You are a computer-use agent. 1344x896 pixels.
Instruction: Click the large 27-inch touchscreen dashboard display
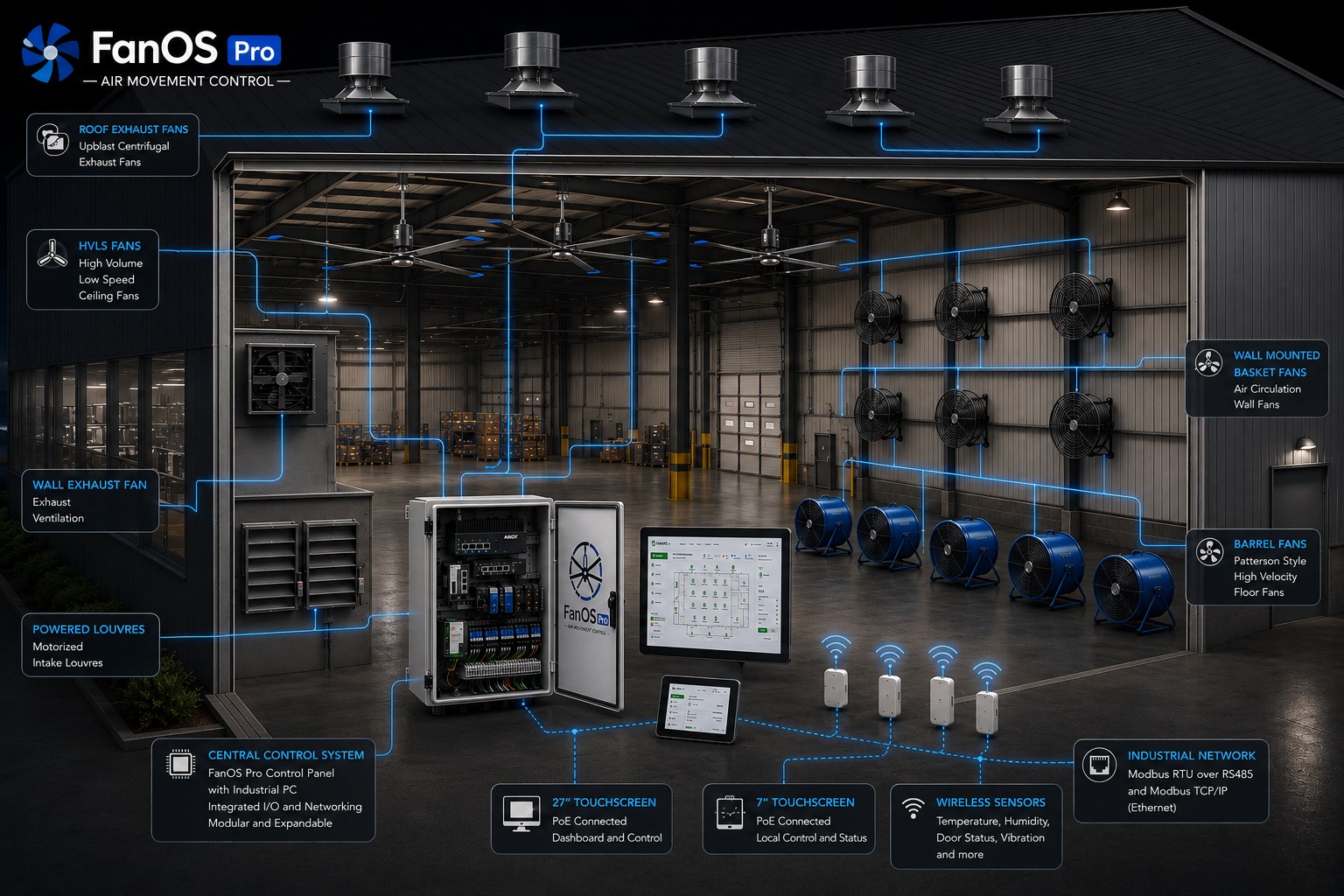pyautogui.click(x=715, y=592)
